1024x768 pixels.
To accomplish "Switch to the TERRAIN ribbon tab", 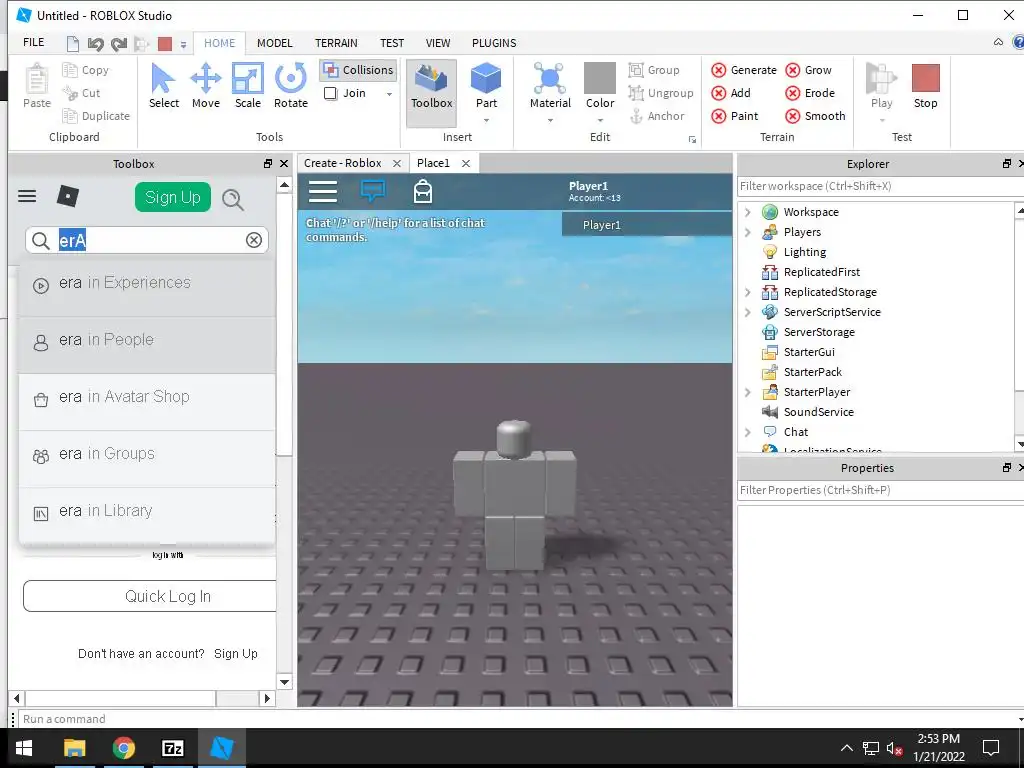I will pos(336,43).
